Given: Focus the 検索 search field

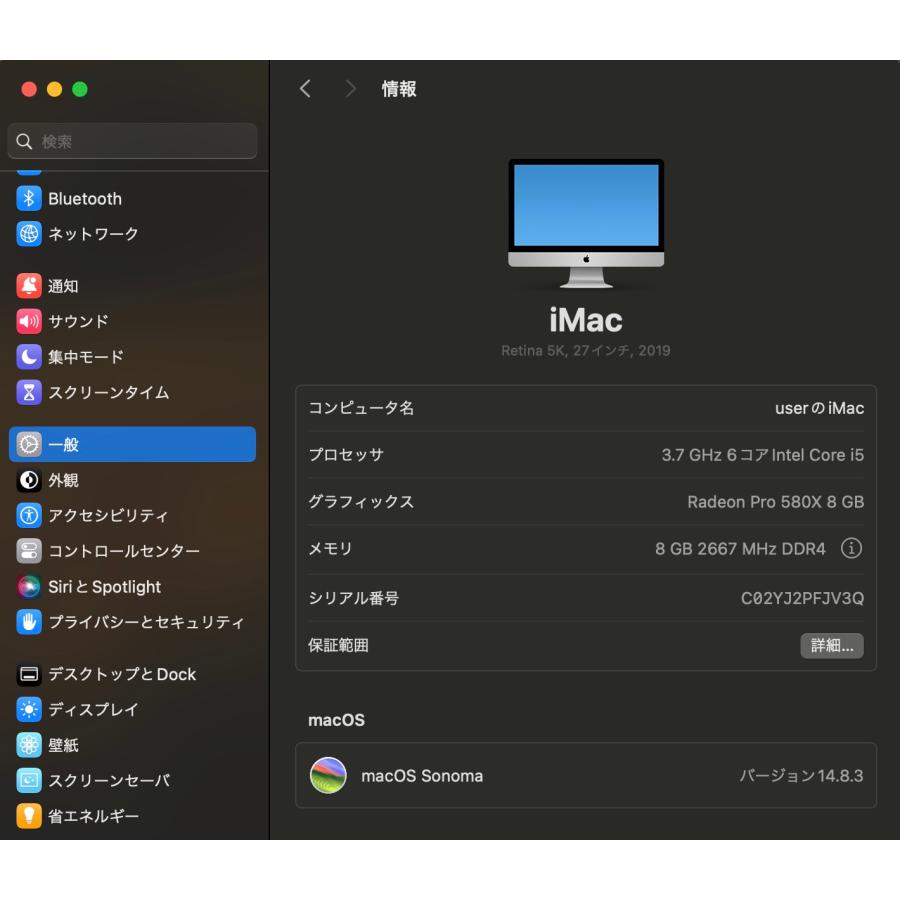Looking at the screenshot, I should (133, 141).
